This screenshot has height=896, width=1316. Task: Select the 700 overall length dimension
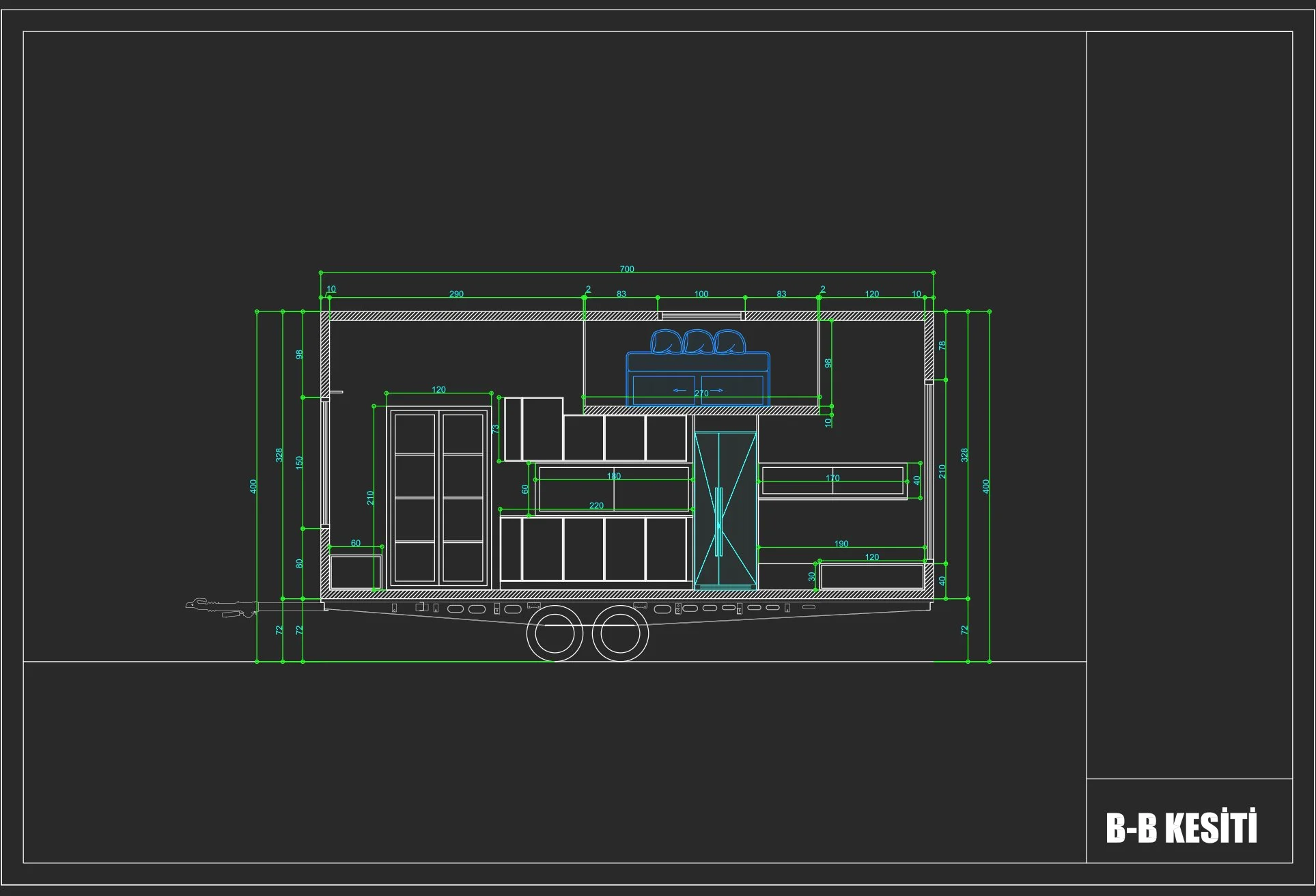pyautogui.click(x=627, y=269)
